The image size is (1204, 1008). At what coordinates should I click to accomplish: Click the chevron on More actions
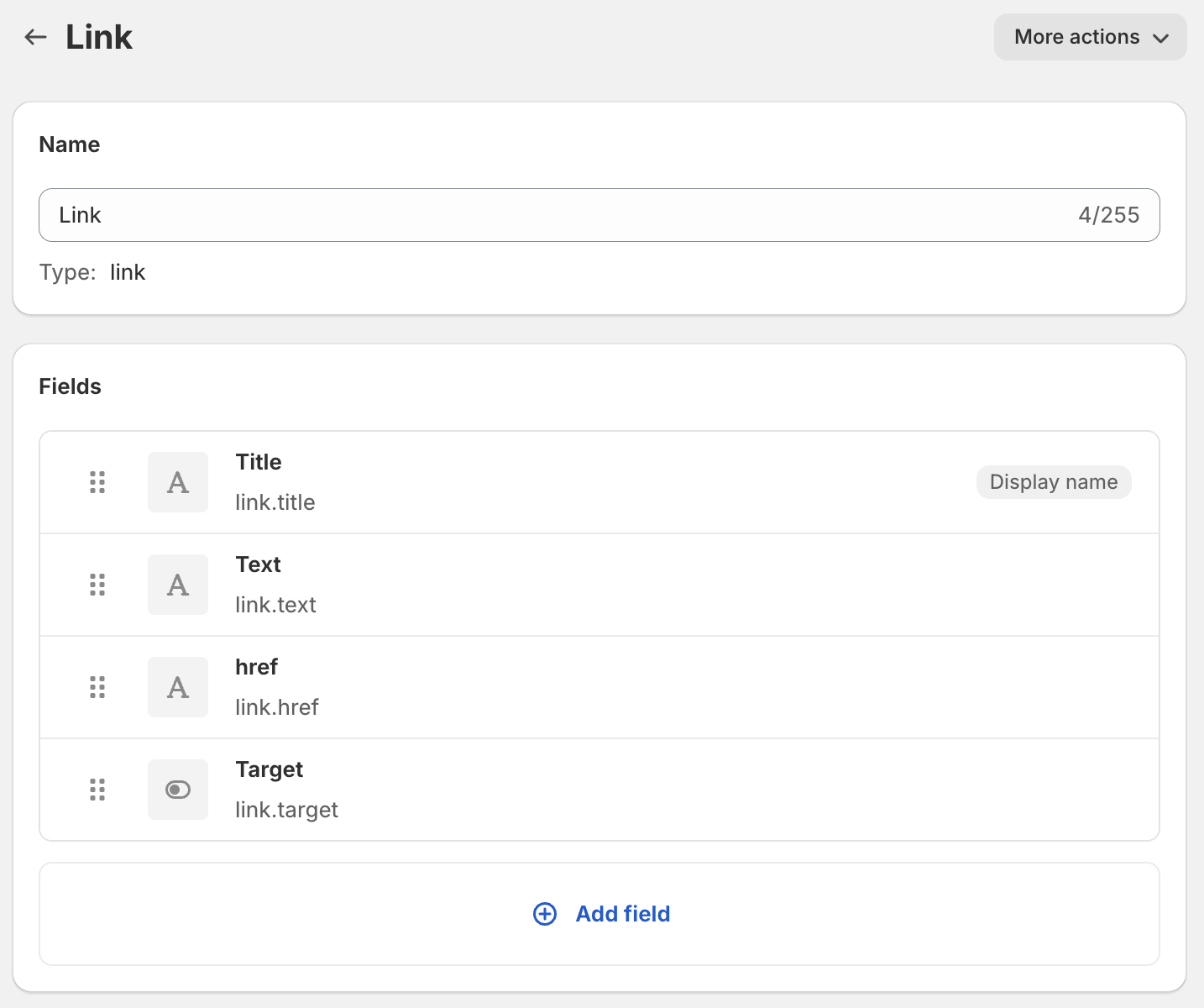(1161, 38)
